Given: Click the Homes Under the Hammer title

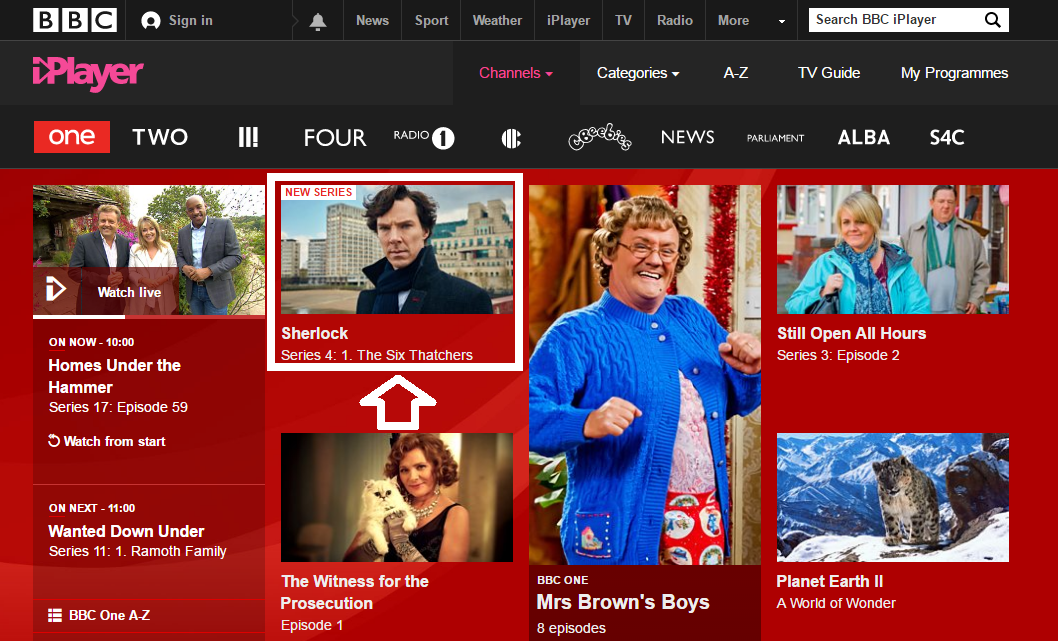Looking at the screenshot, I should pos(115,376).
